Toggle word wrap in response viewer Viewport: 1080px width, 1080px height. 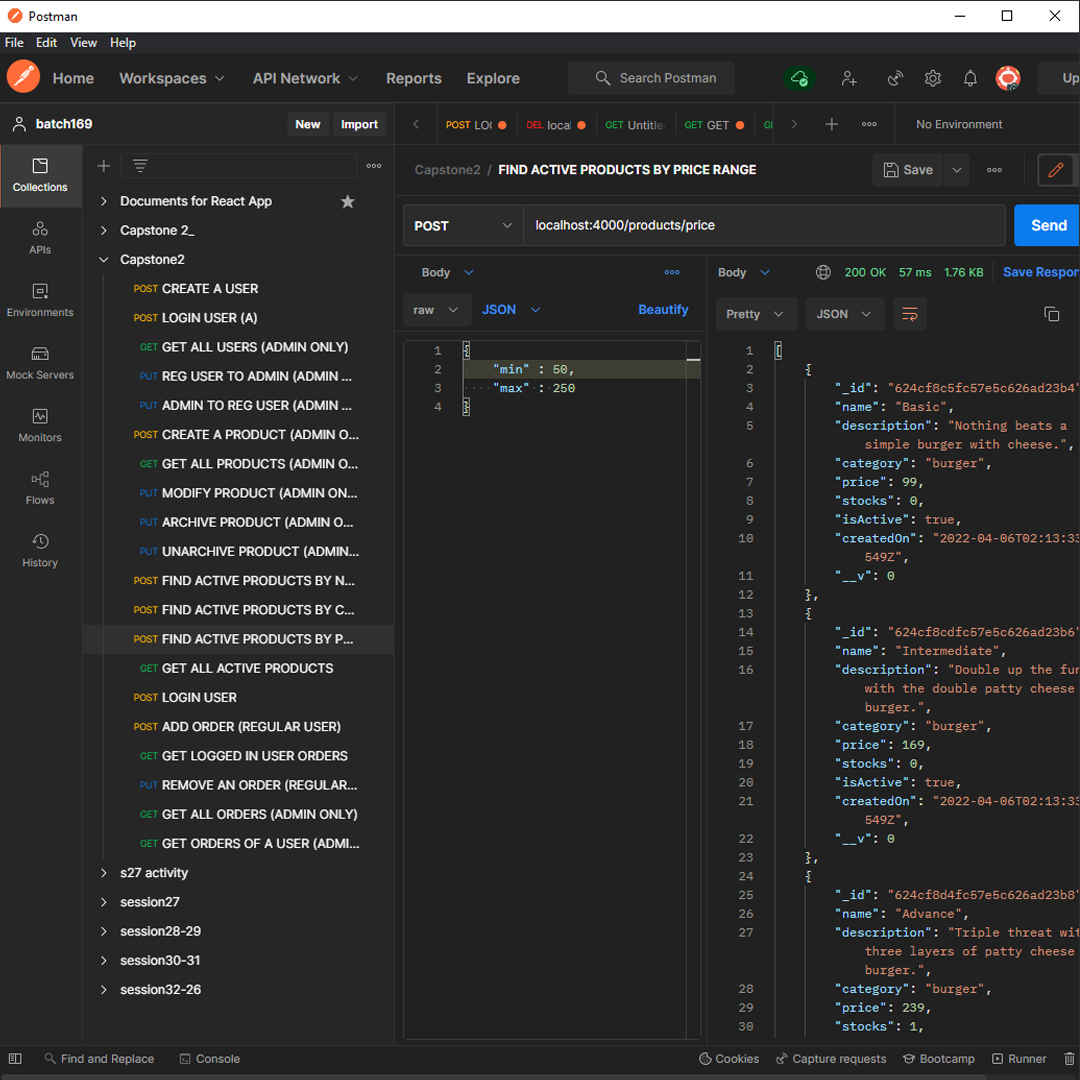click(909, 314)
